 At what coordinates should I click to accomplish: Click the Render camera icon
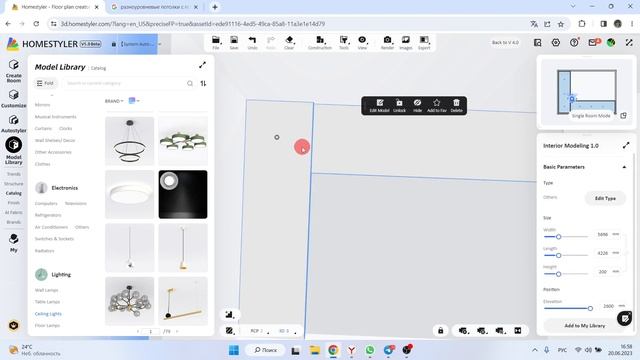click(387, 42)
